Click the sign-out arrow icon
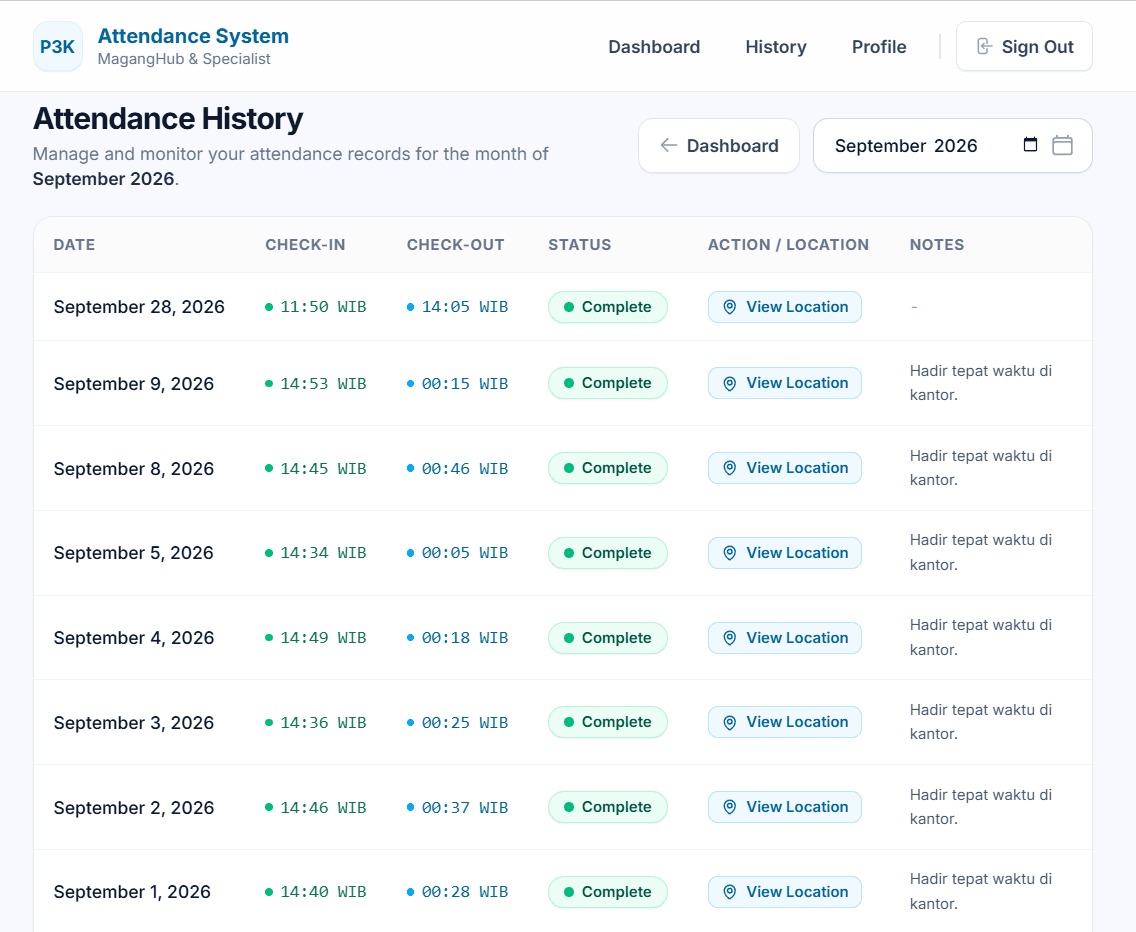 pyautogui.click(x=984, y=46)
